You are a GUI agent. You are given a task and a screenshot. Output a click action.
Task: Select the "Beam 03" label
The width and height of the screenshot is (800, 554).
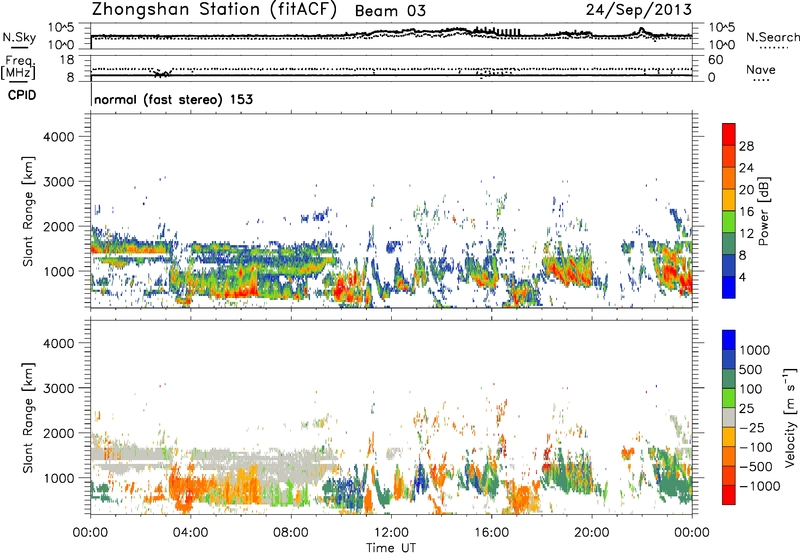click(390, 11)
